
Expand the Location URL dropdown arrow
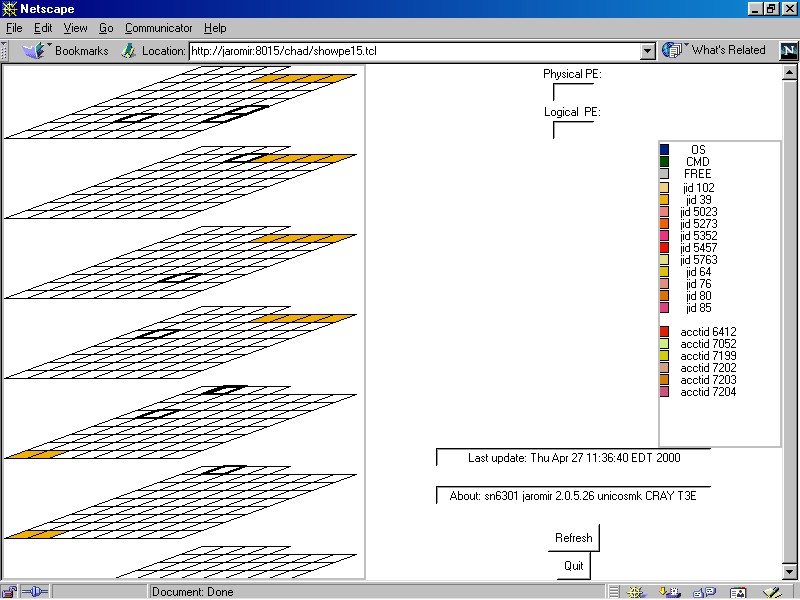click(x=648, y=51)
